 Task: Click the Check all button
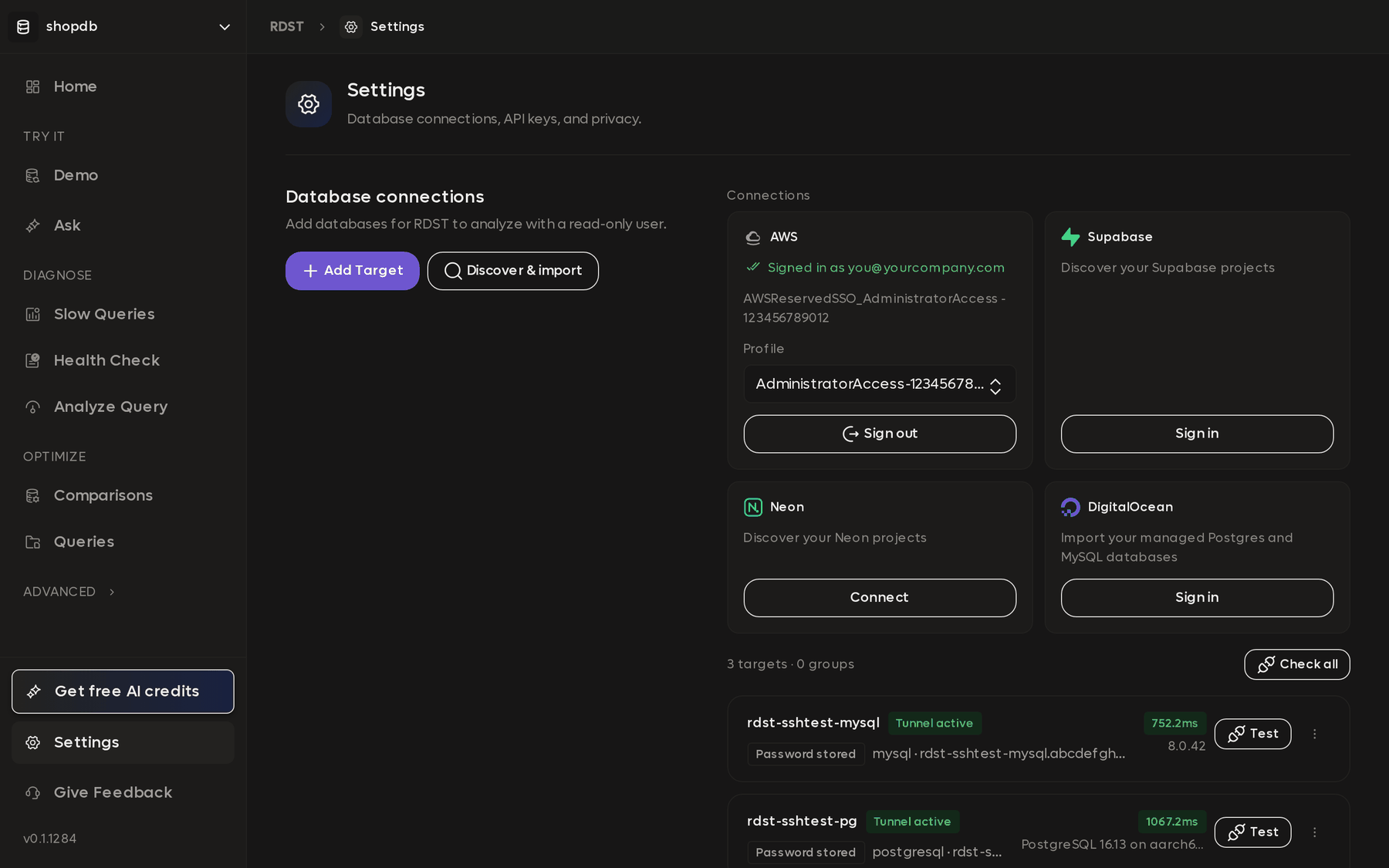1297,664
